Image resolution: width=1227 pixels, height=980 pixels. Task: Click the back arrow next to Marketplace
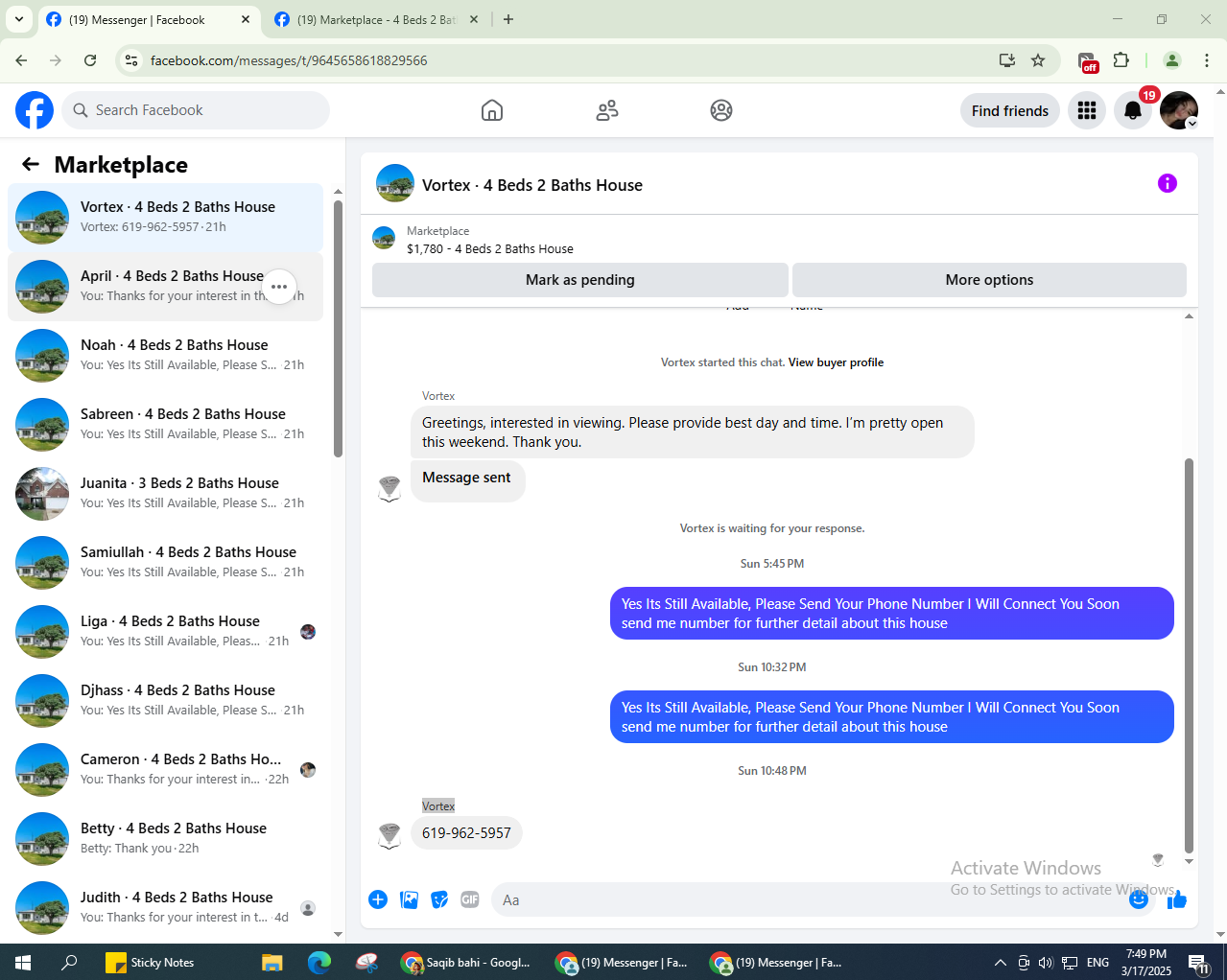tap(31, 164)
